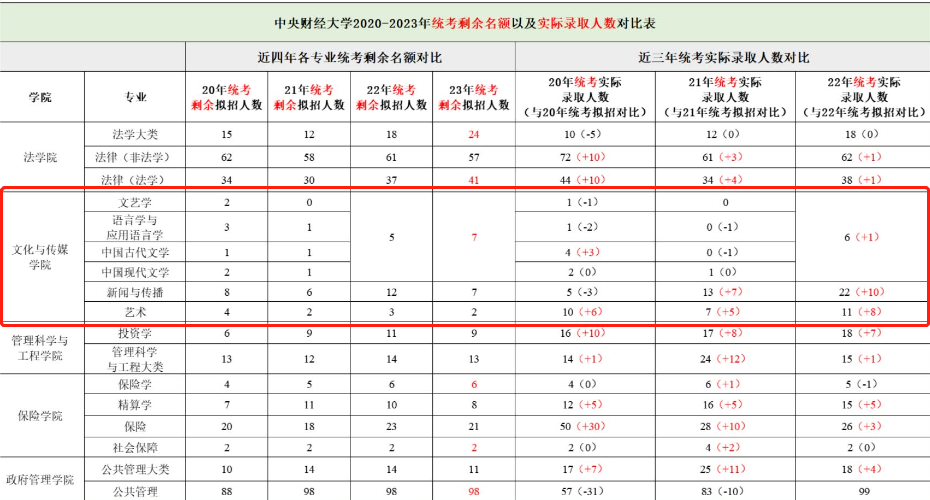Click the red 7 merged cell for 文学 majors
Image resolution: width=930 pixels, height=500 pixels.
(x=473, y=237)
